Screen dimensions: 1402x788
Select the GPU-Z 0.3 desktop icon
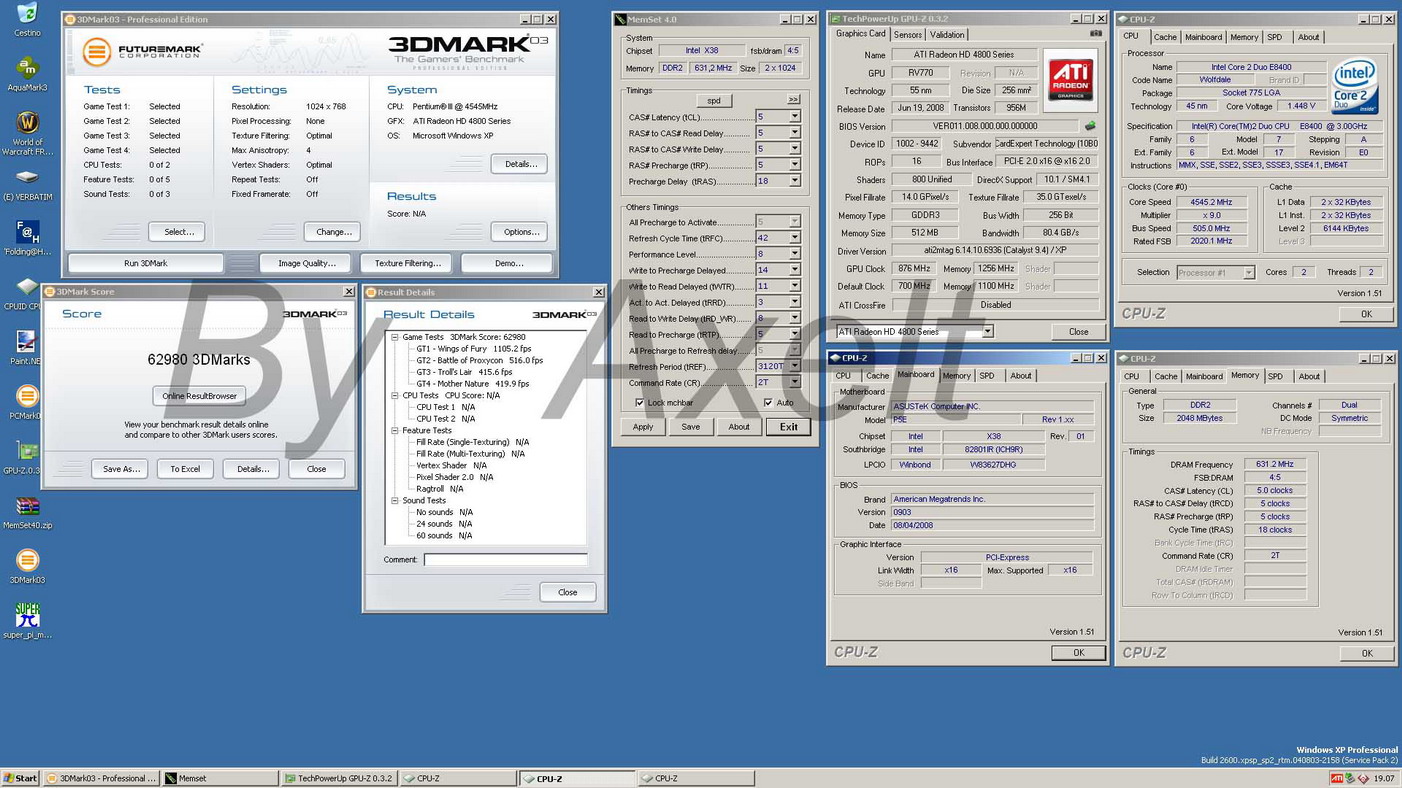27,457
